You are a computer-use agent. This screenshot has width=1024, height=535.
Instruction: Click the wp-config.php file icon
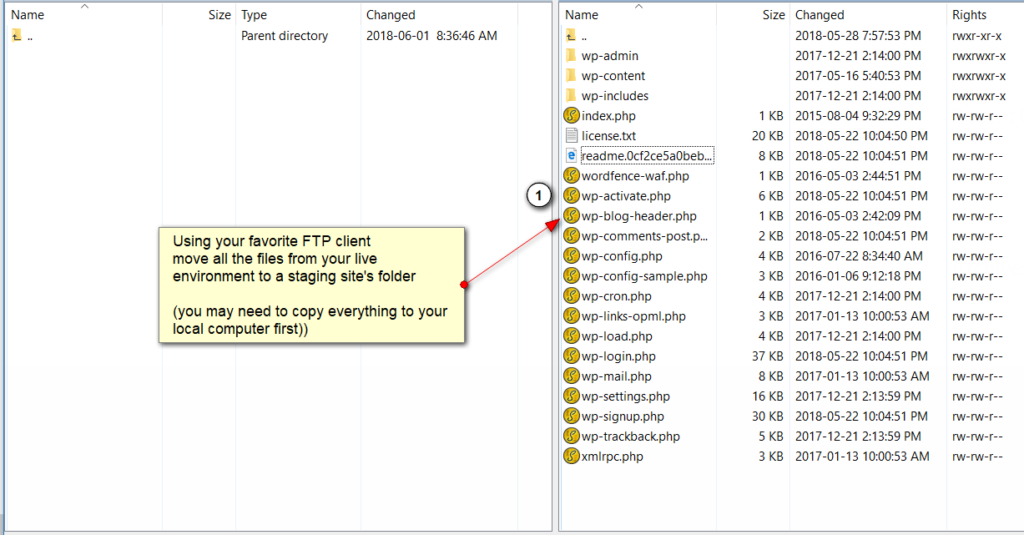tap(571, 256)
